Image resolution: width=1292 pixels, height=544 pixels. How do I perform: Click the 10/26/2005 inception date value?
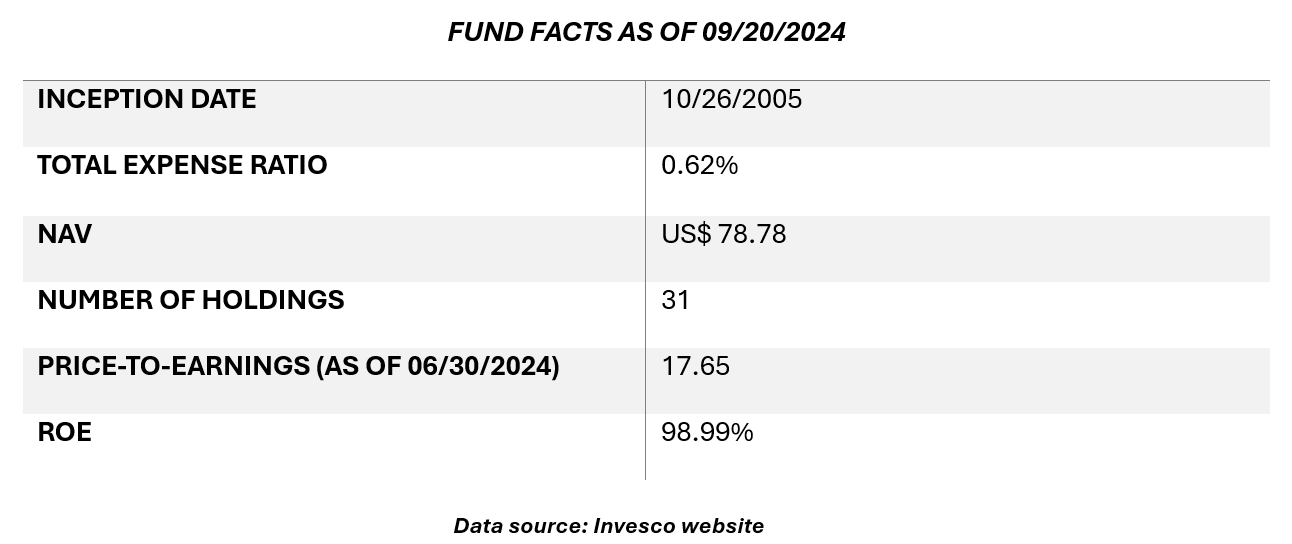[x=731, y=100]
